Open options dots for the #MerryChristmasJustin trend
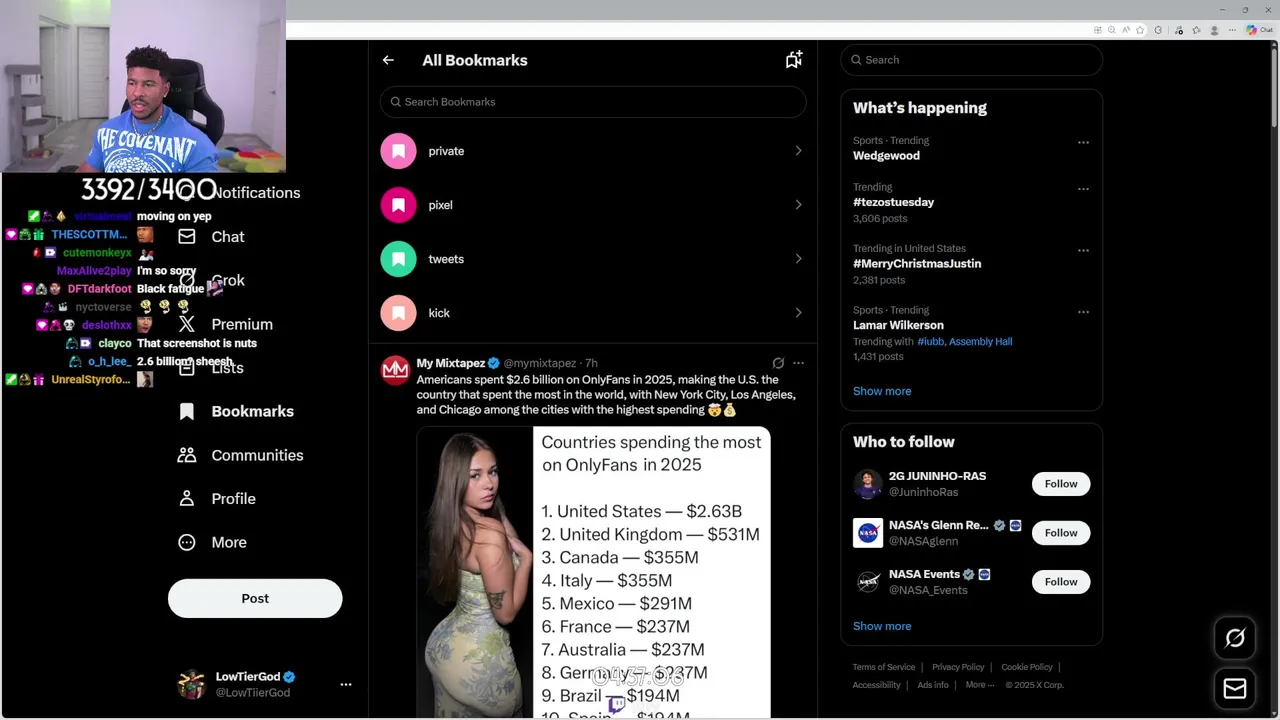The image size is (1280, 720). coord(1083,250)
